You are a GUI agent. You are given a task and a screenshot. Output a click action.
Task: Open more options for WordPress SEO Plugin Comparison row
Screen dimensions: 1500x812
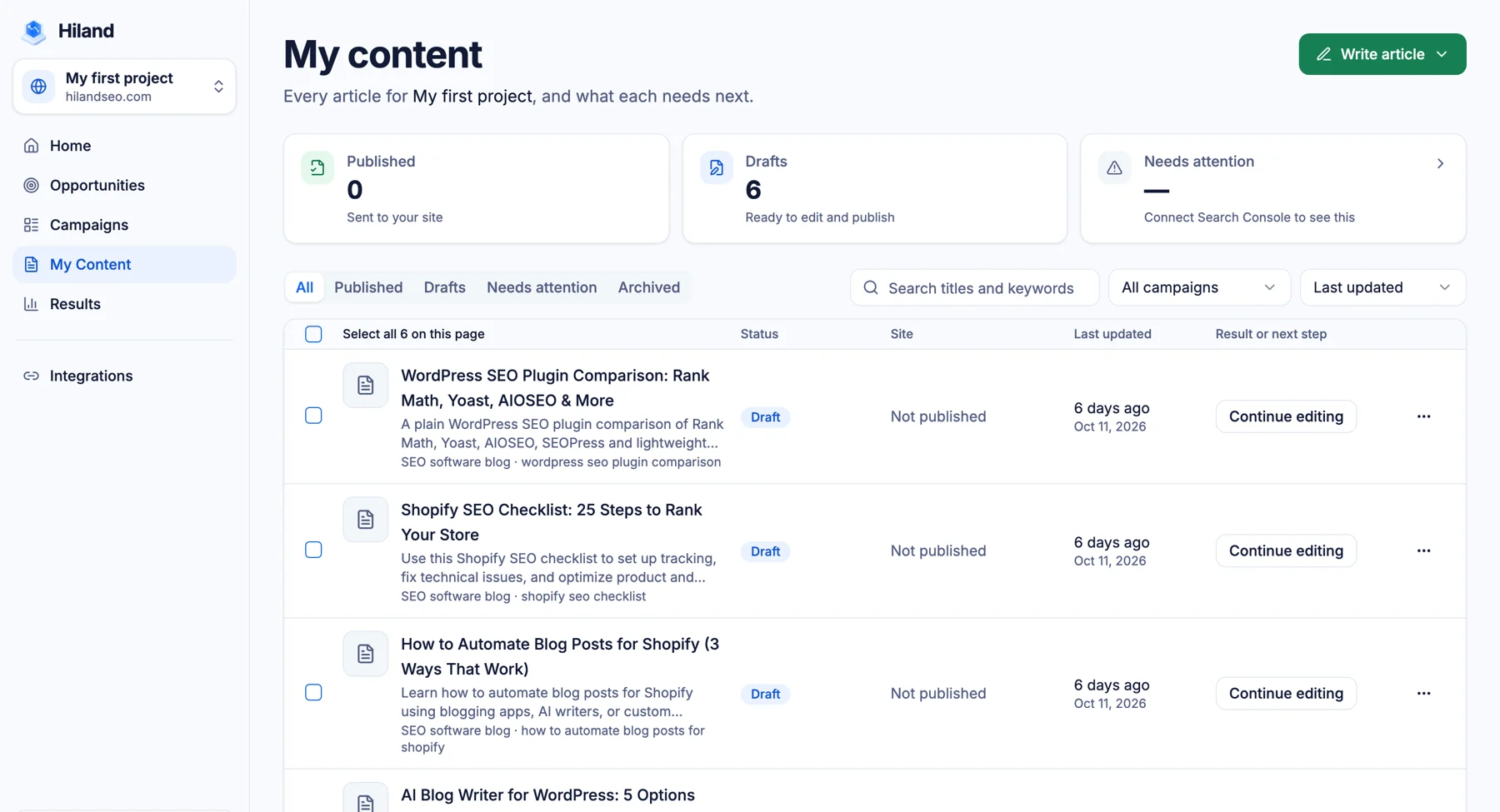(1423, 416)
